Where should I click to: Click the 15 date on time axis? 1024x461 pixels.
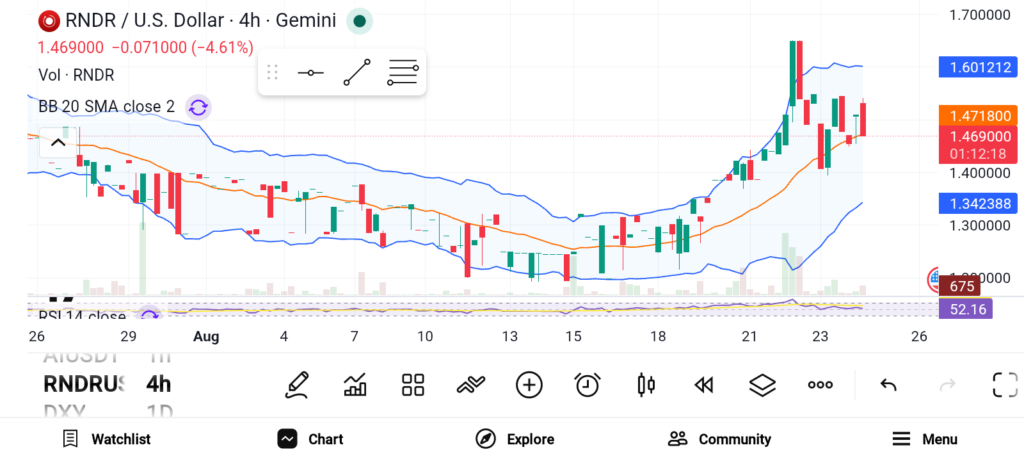coord(573,337)
